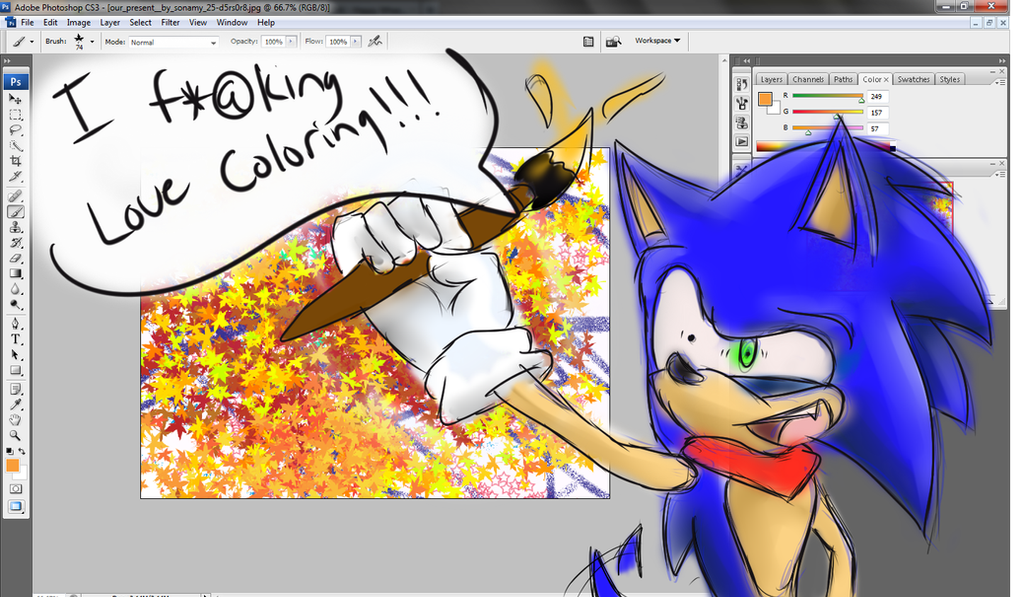
Task: Select the Eraser tool
Action: 16,258
